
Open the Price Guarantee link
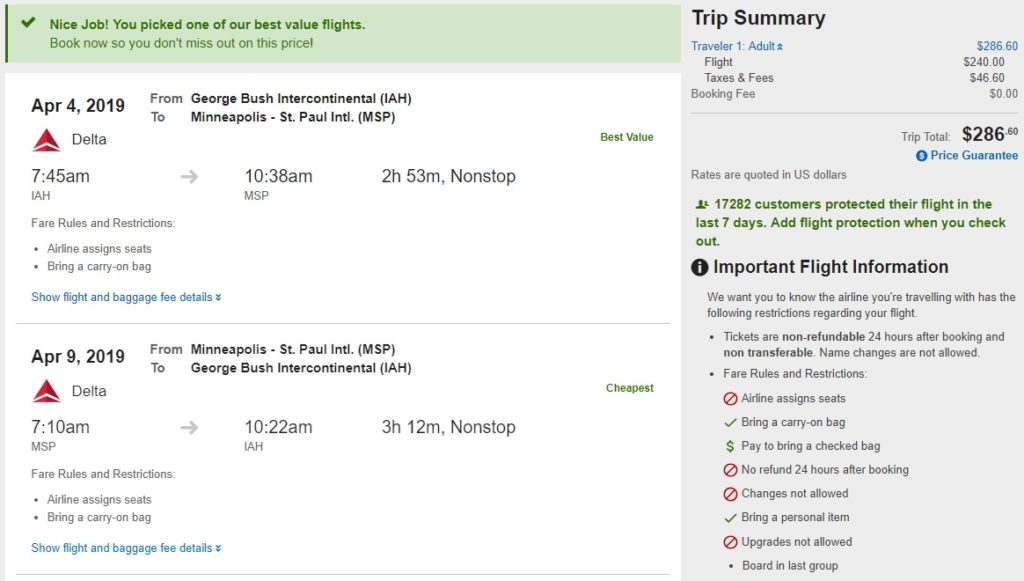click(973, 156)
